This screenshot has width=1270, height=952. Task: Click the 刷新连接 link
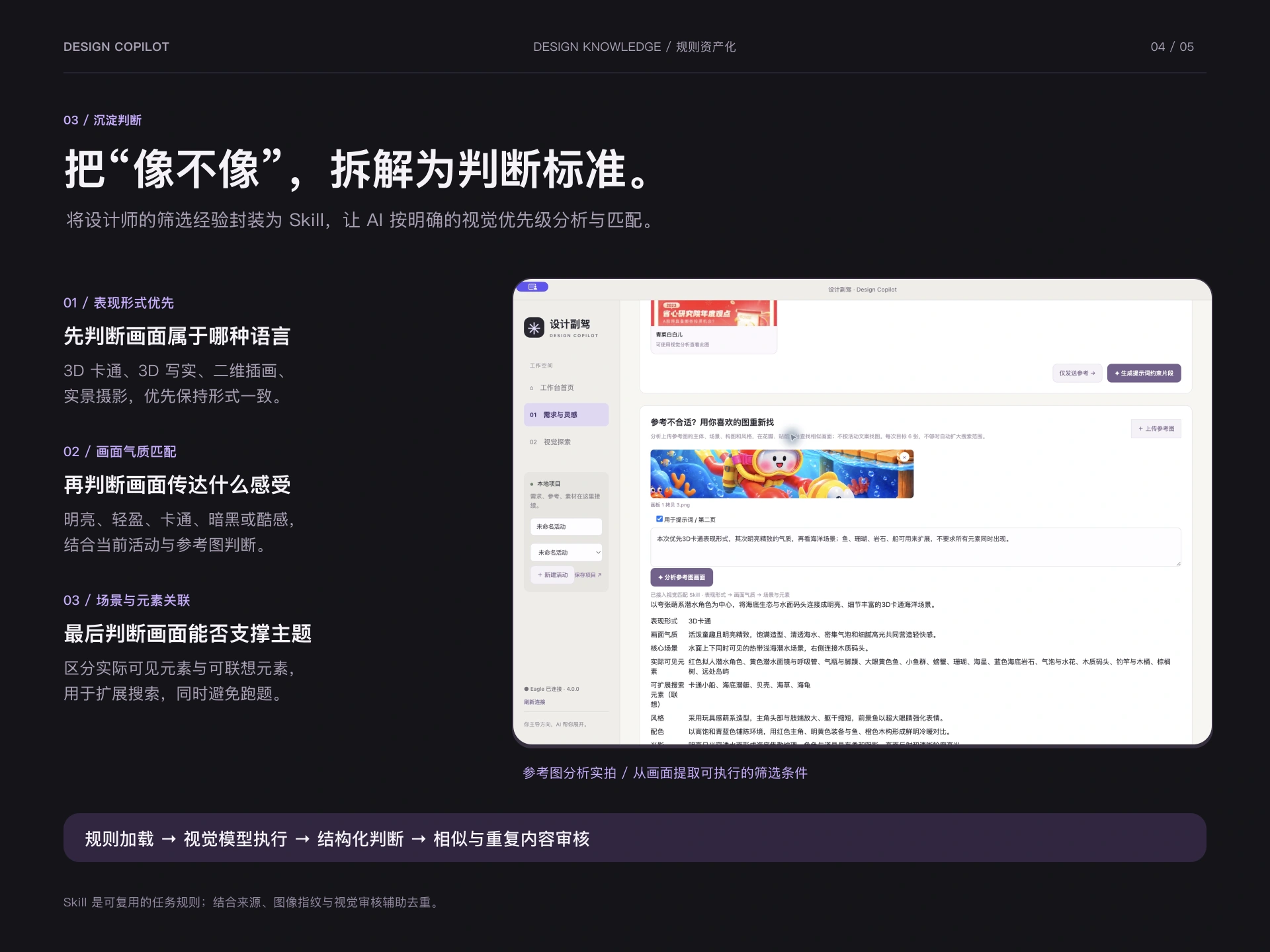534,702
